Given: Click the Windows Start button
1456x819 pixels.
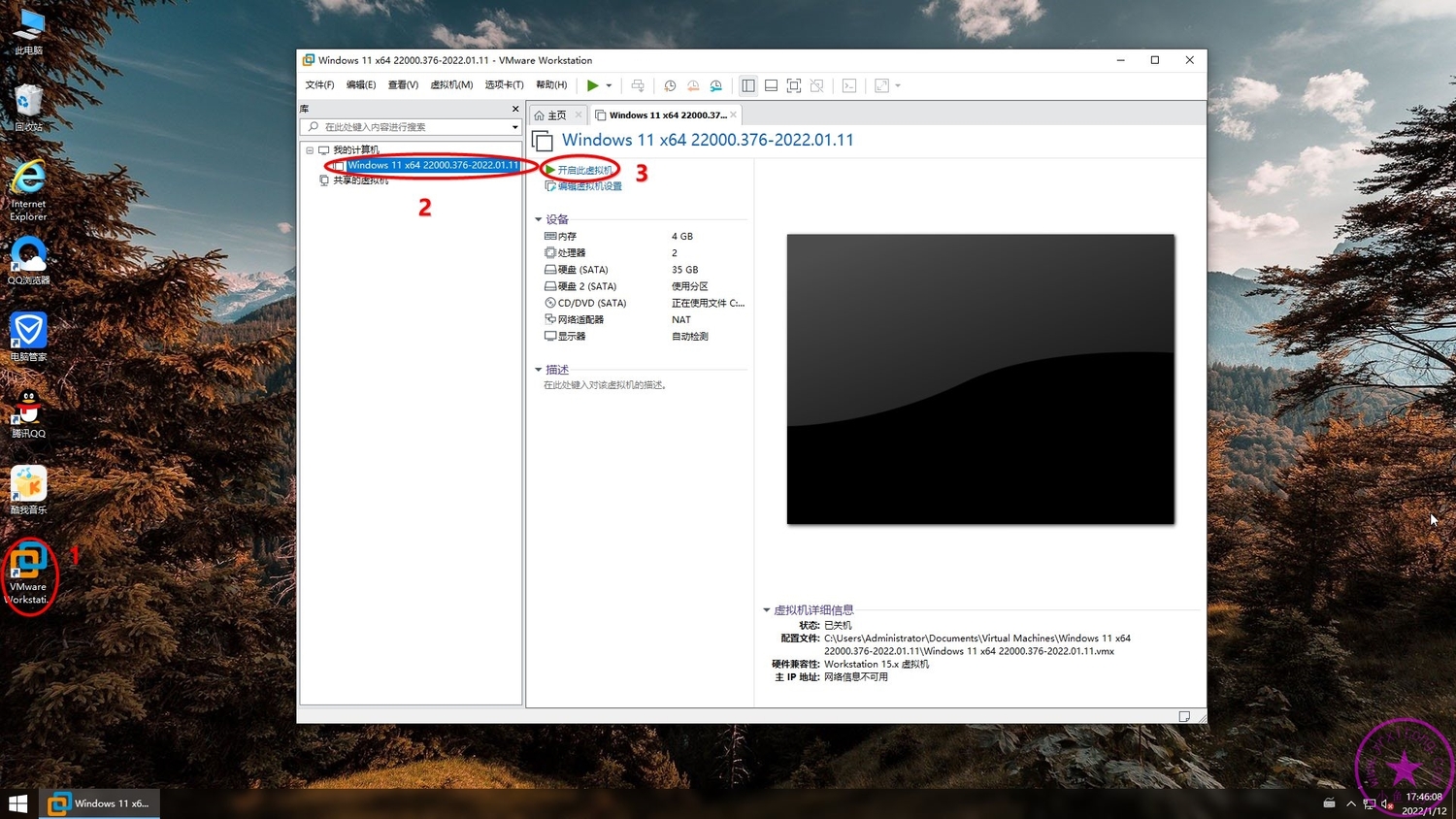Looking at the screenshot, I should pyautogui.click(x=18, y=803).
